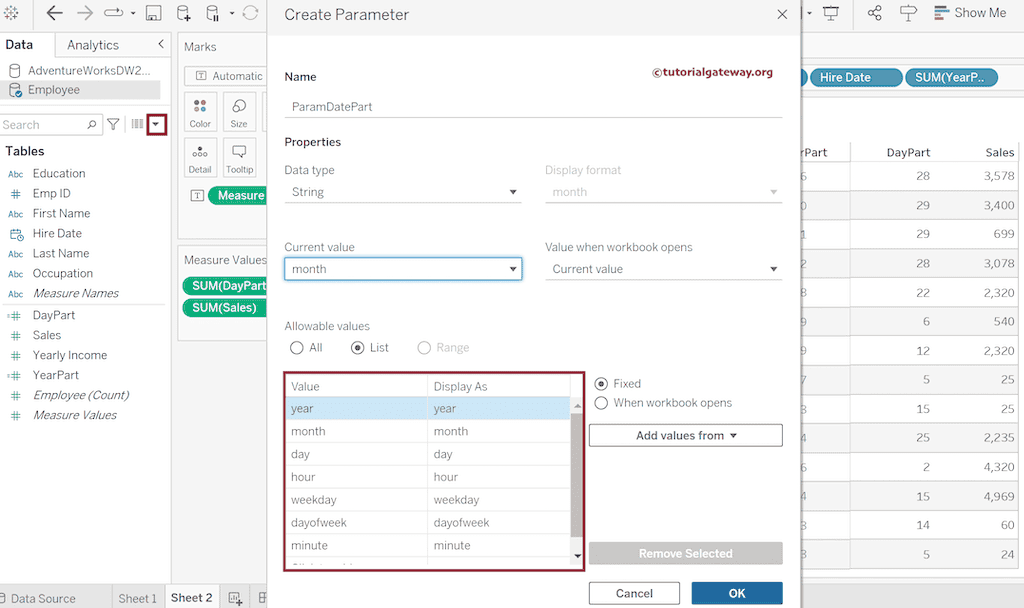Click the Tableau logo icon
The height and width of the screenshot is (608, 1024).
click(11, 12)
